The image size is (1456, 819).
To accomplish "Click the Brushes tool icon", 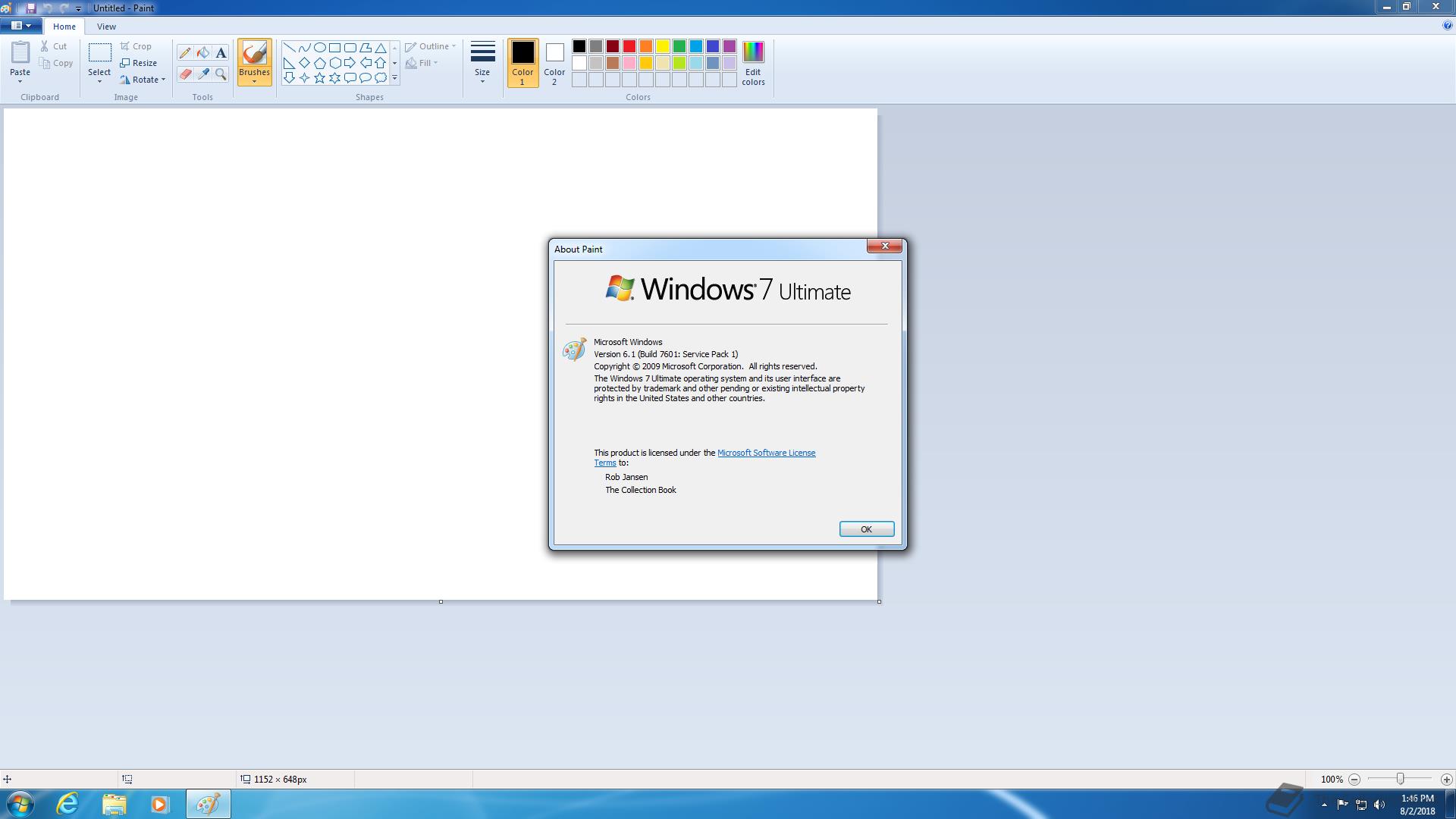I will (254, 52).
